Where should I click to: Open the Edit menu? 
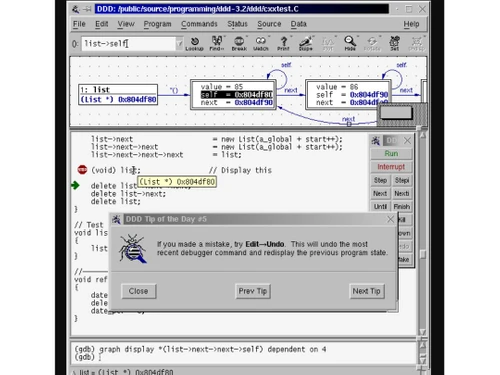102,24
